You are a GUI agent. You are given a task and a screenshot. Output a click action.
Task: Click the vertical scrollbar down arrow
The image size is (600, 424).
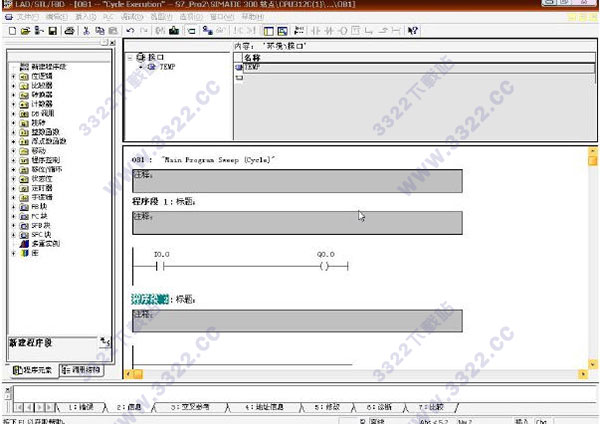coord(592,364)
